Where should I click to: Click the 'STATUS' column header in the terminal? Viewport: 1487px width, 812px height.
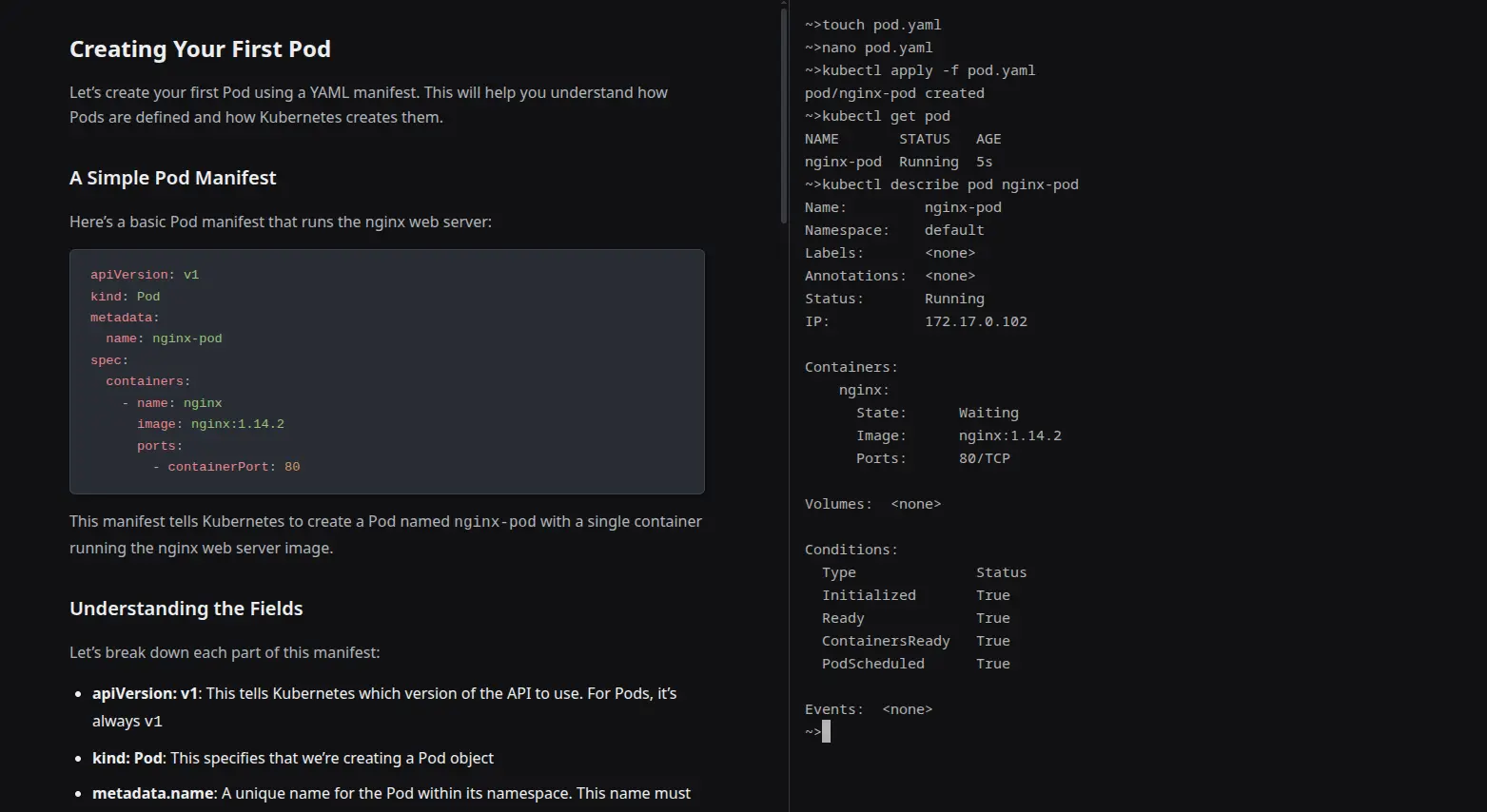pos(925,139)
